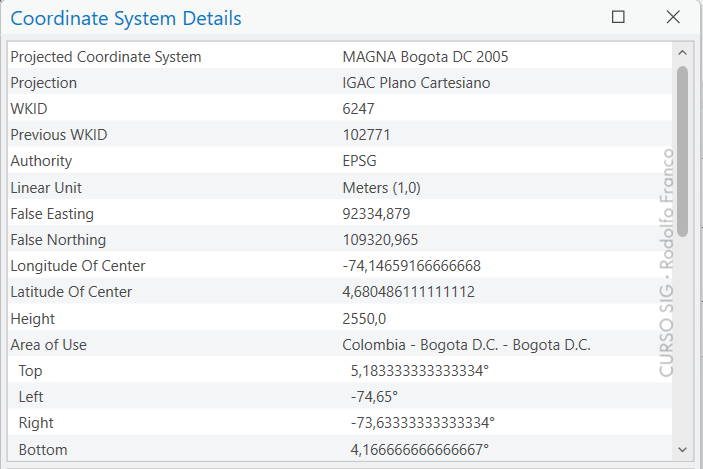The height and width of the screenshot is (469, 703).
Task: Click the scrollbar down arrow
Action: coord(682,450)
